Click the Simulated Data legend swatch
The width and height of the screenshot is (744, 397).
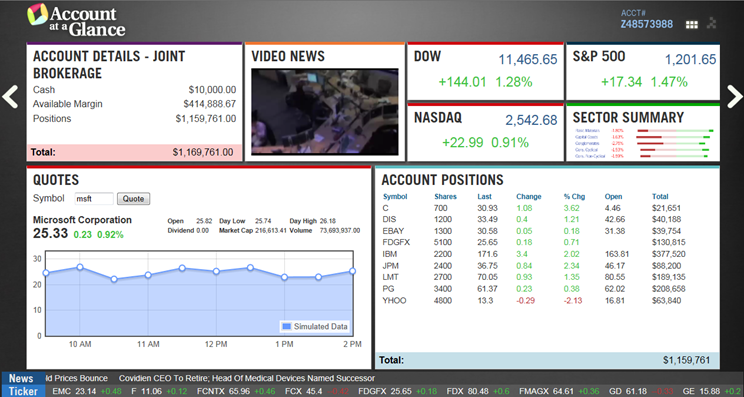(286, 326)
